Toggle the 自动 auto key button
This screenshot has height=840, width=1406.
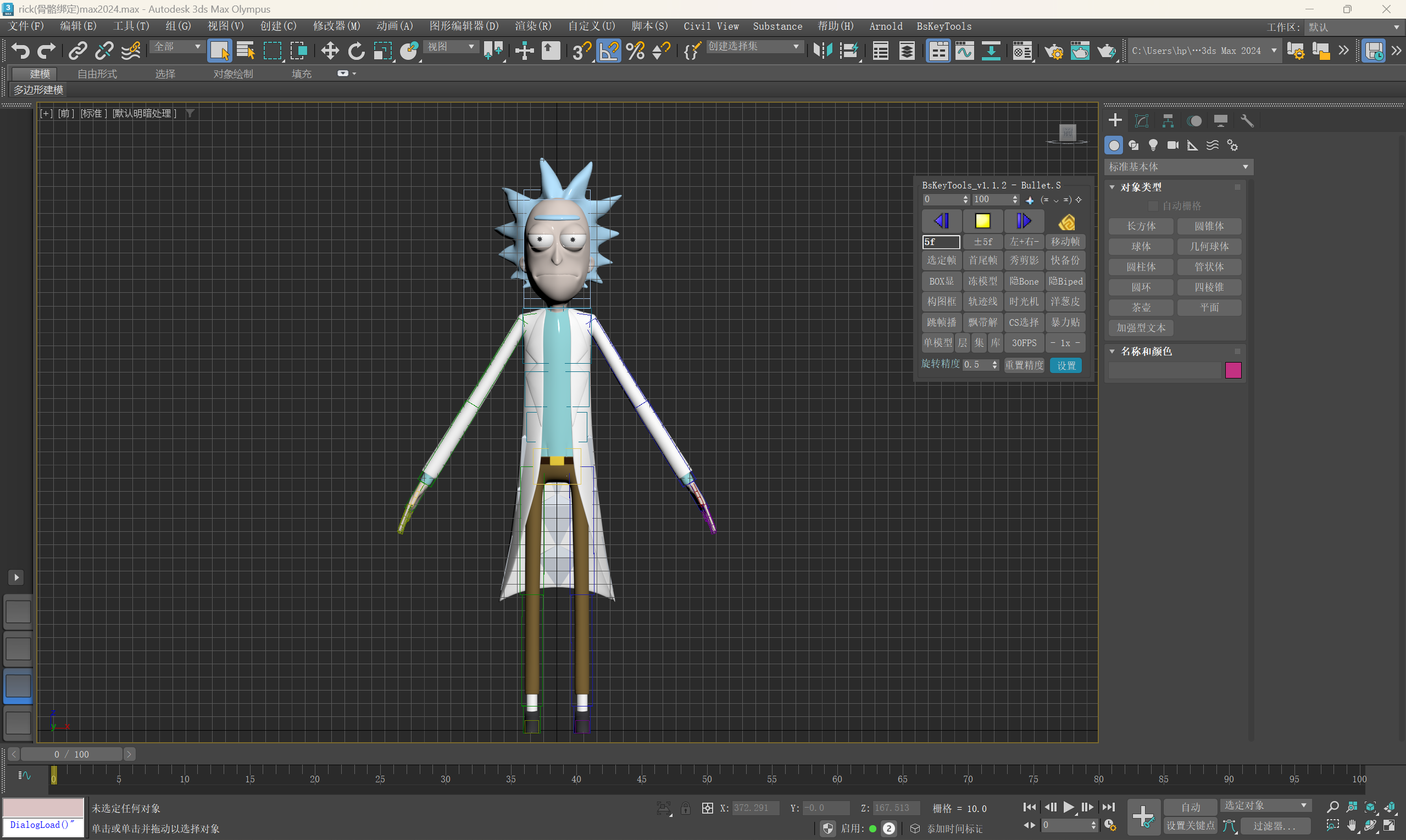coord(1190,807)
